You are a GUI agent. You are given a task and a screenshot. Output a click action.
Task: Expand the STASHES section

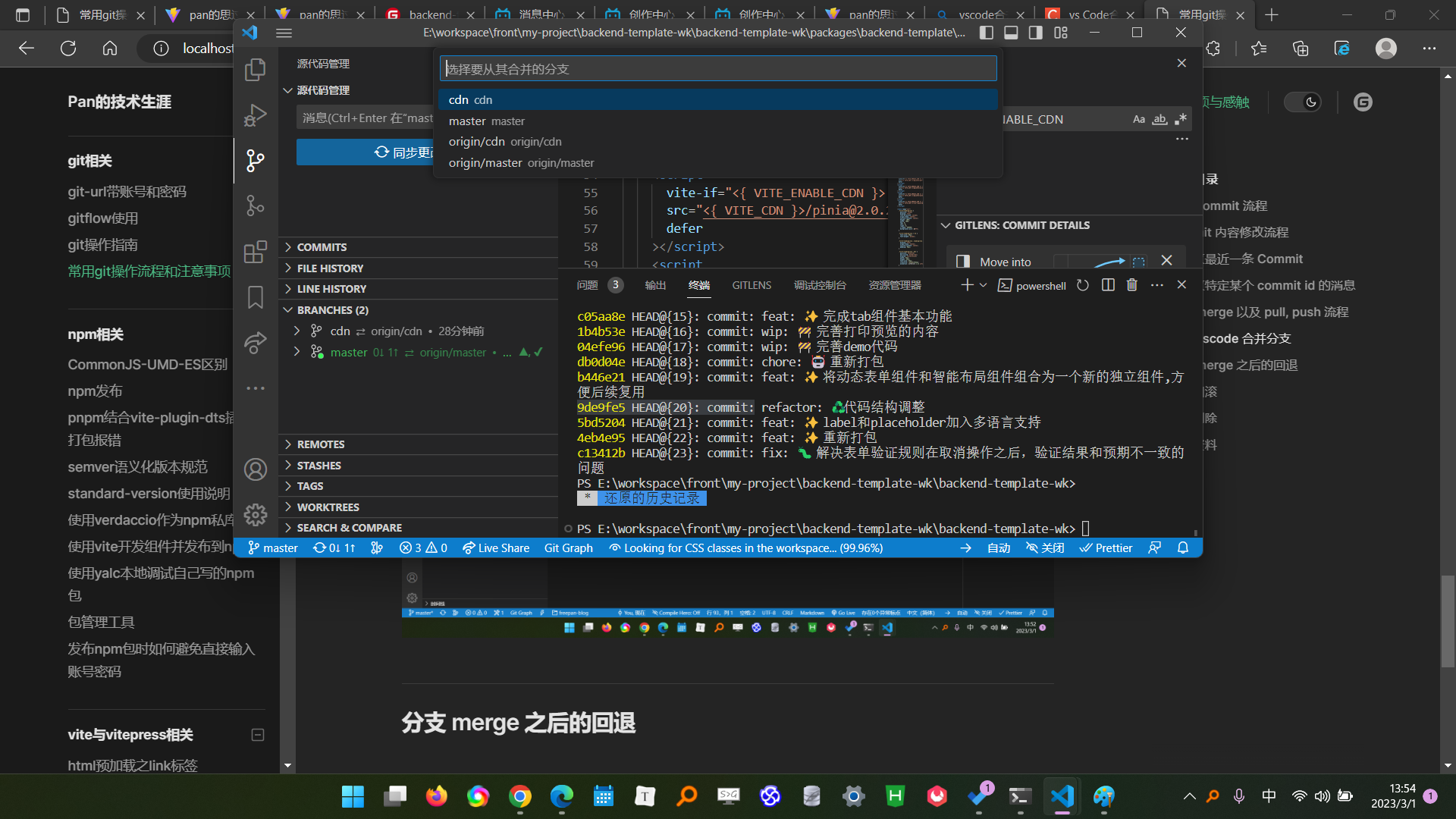[318, 466]
